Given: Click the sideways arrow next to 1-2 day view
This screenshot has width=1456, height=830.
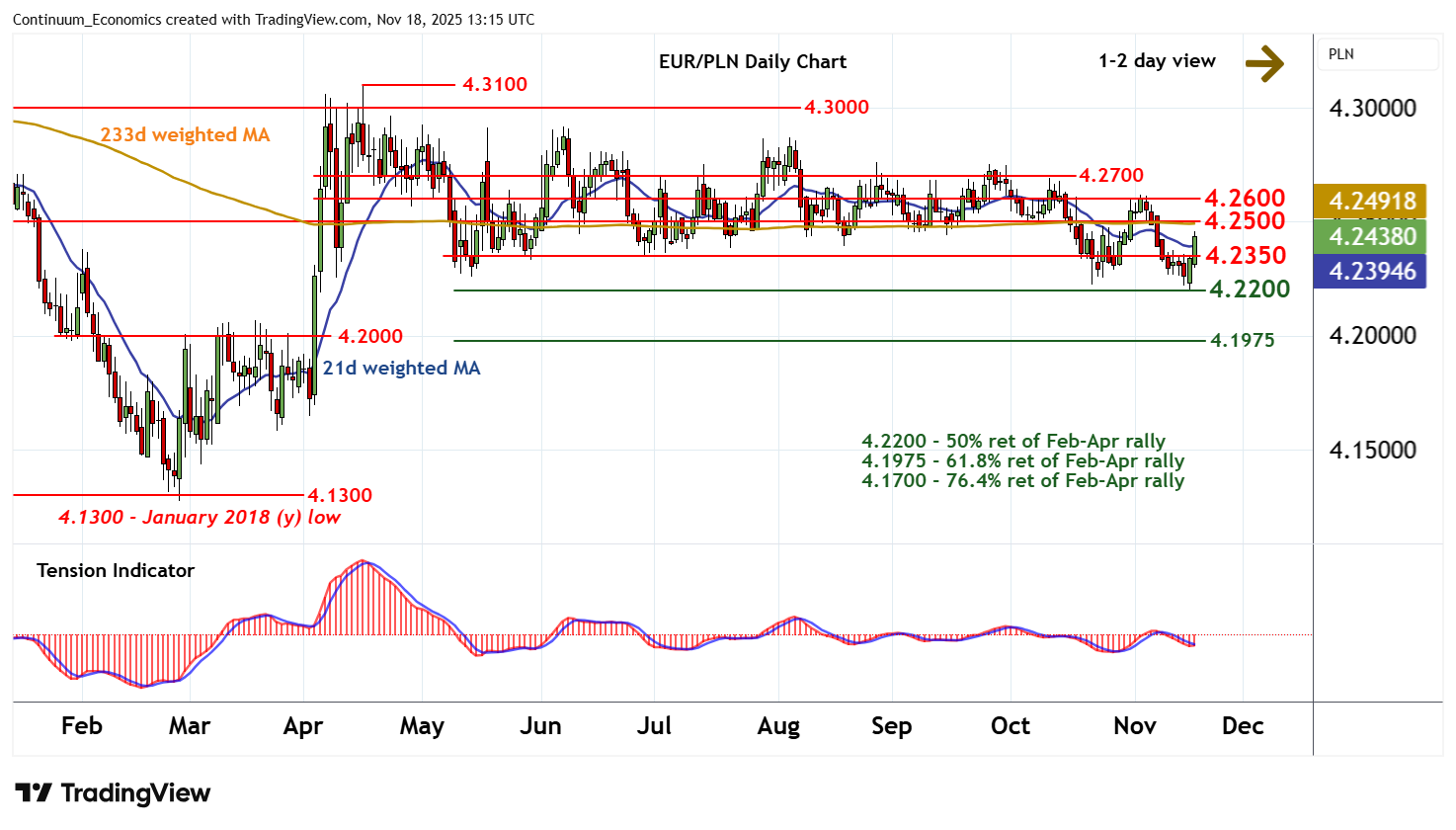Looking at the screenshot, I should (x=1263, y=63).
